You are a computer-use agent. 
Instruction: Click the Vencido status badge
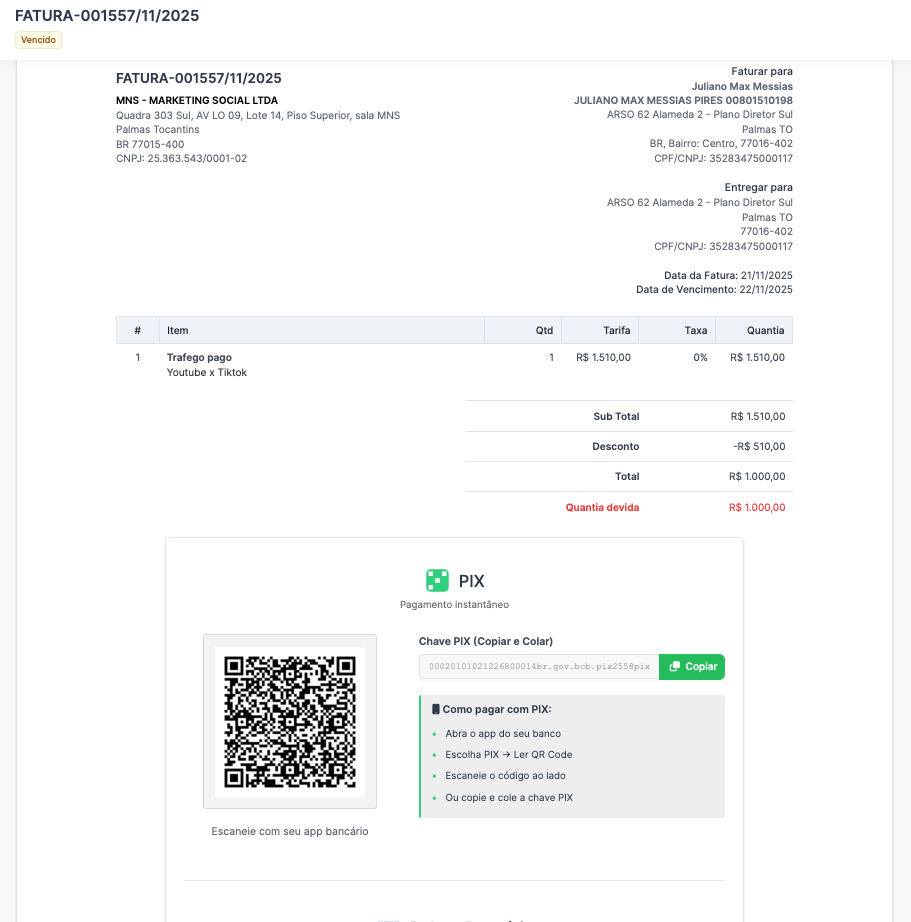pos(37,39)
